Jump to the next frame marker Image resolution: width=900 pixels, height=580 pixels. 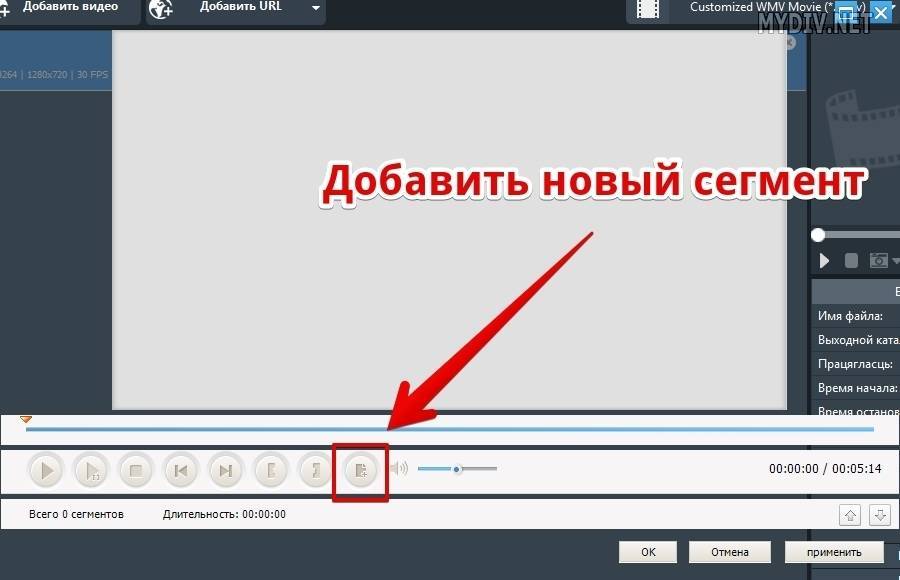pyautogui.click(x=226, y=471)
